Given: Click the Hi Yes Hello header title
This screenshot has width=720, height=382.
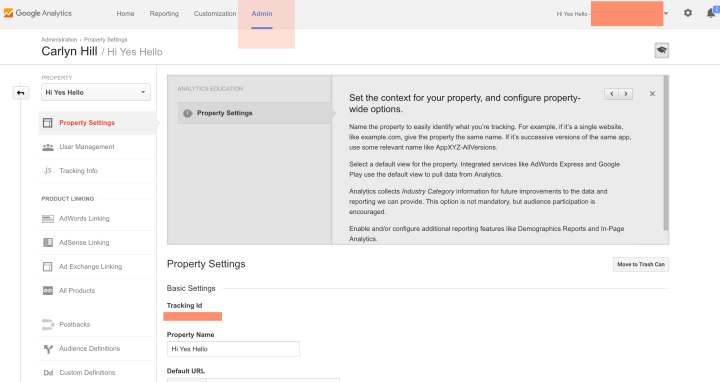Looking at the screenshot, I should [135, 52].
